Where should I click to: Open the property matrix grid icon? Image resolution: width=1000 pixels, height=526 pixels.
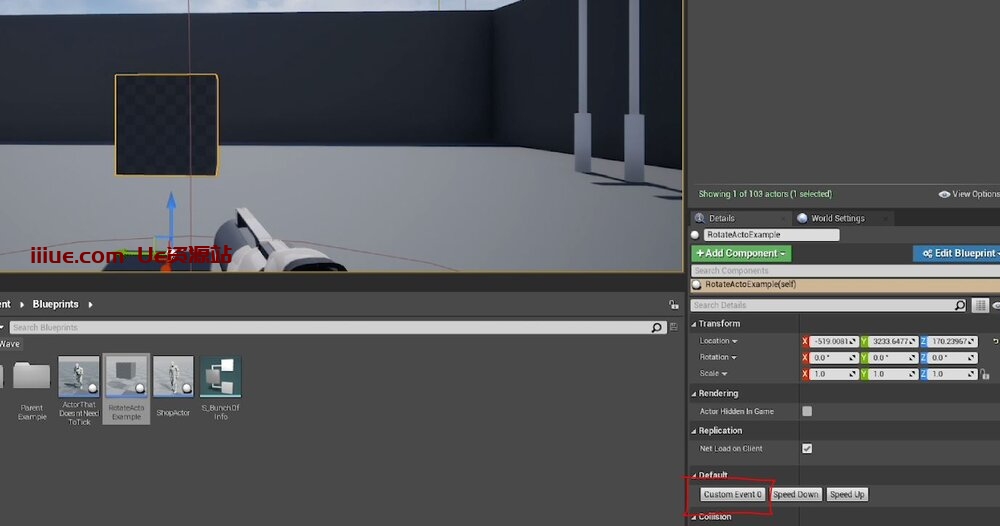point(980,305)
